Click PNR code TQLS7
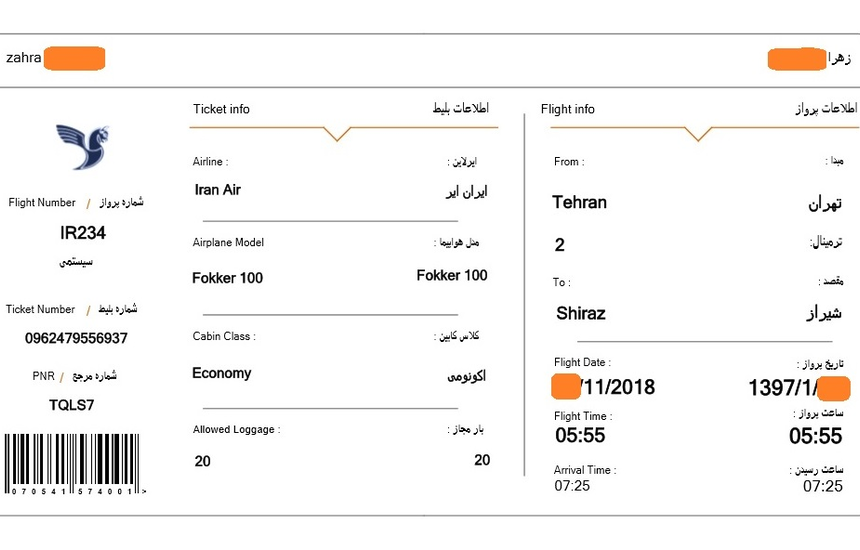Viewport: 860px width, 550px height. coord(71,405)
